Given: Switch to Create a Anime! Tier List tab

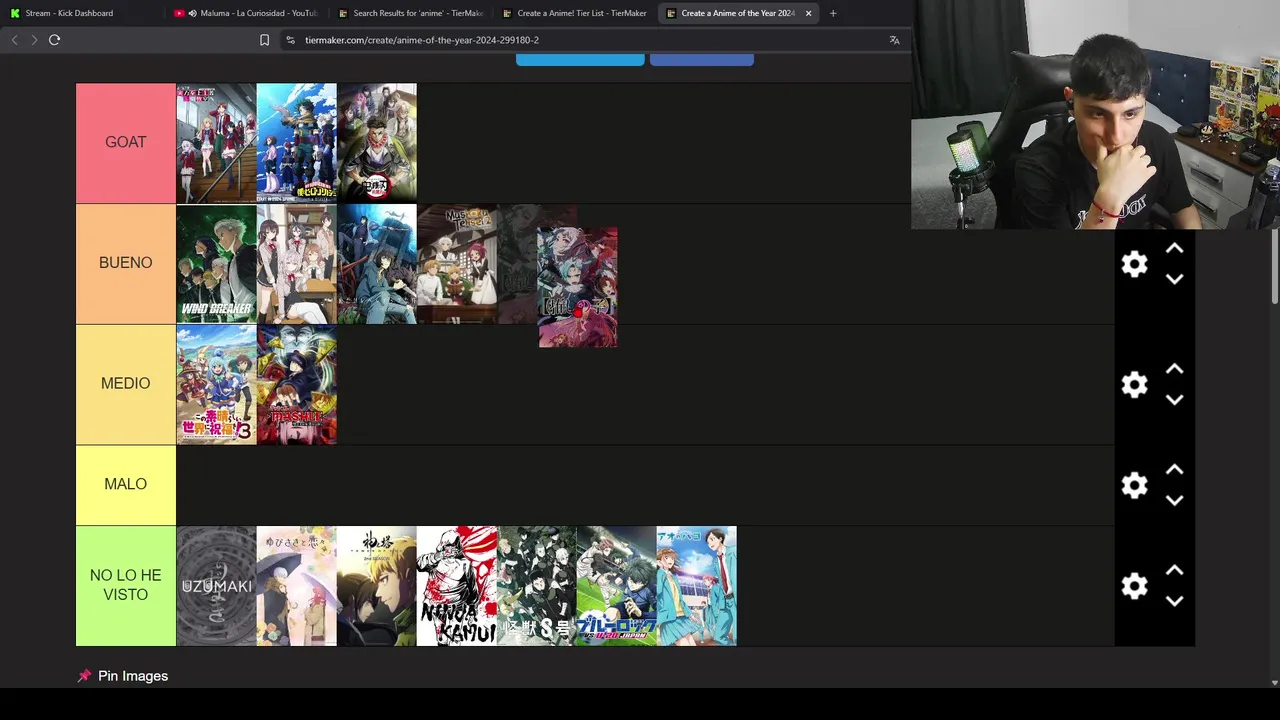Looking at the screenshot, I should pyautogui.click(x=574, y=13).
